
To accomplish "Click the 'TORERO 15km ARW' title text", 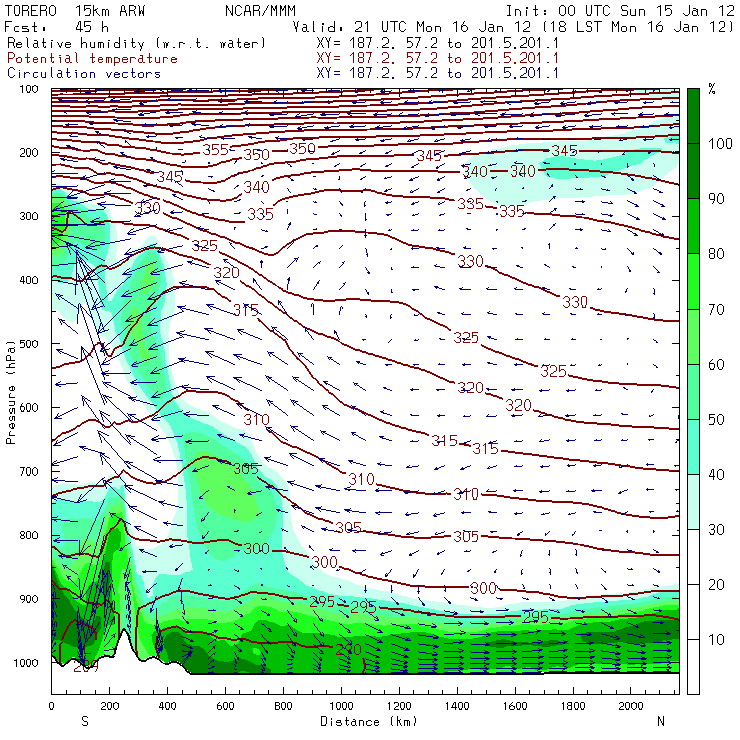I will [75, 11].
